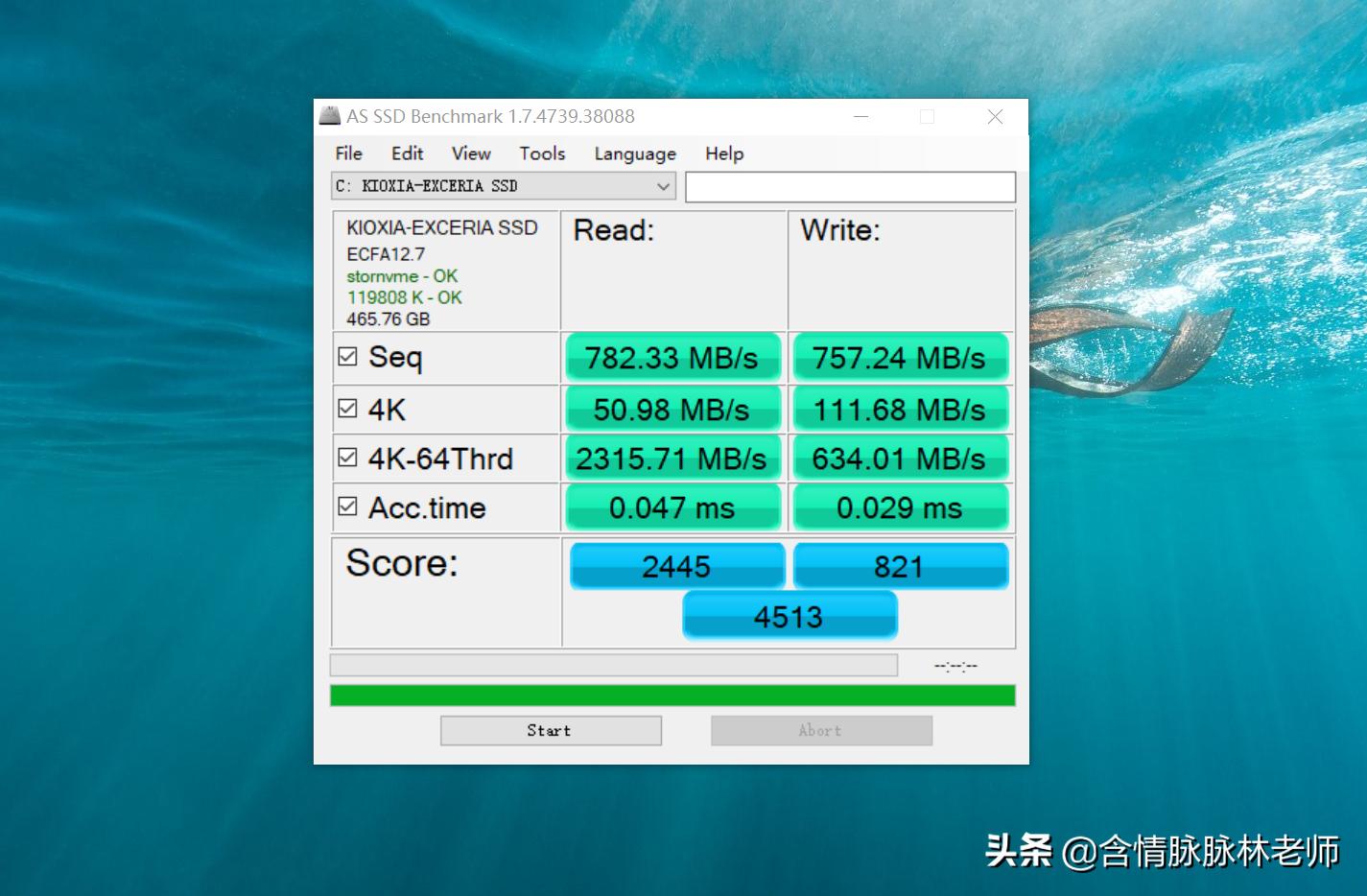This screenshot has width=1367, height=896.
Task: Click the Abort button
Action: point(820,730)
